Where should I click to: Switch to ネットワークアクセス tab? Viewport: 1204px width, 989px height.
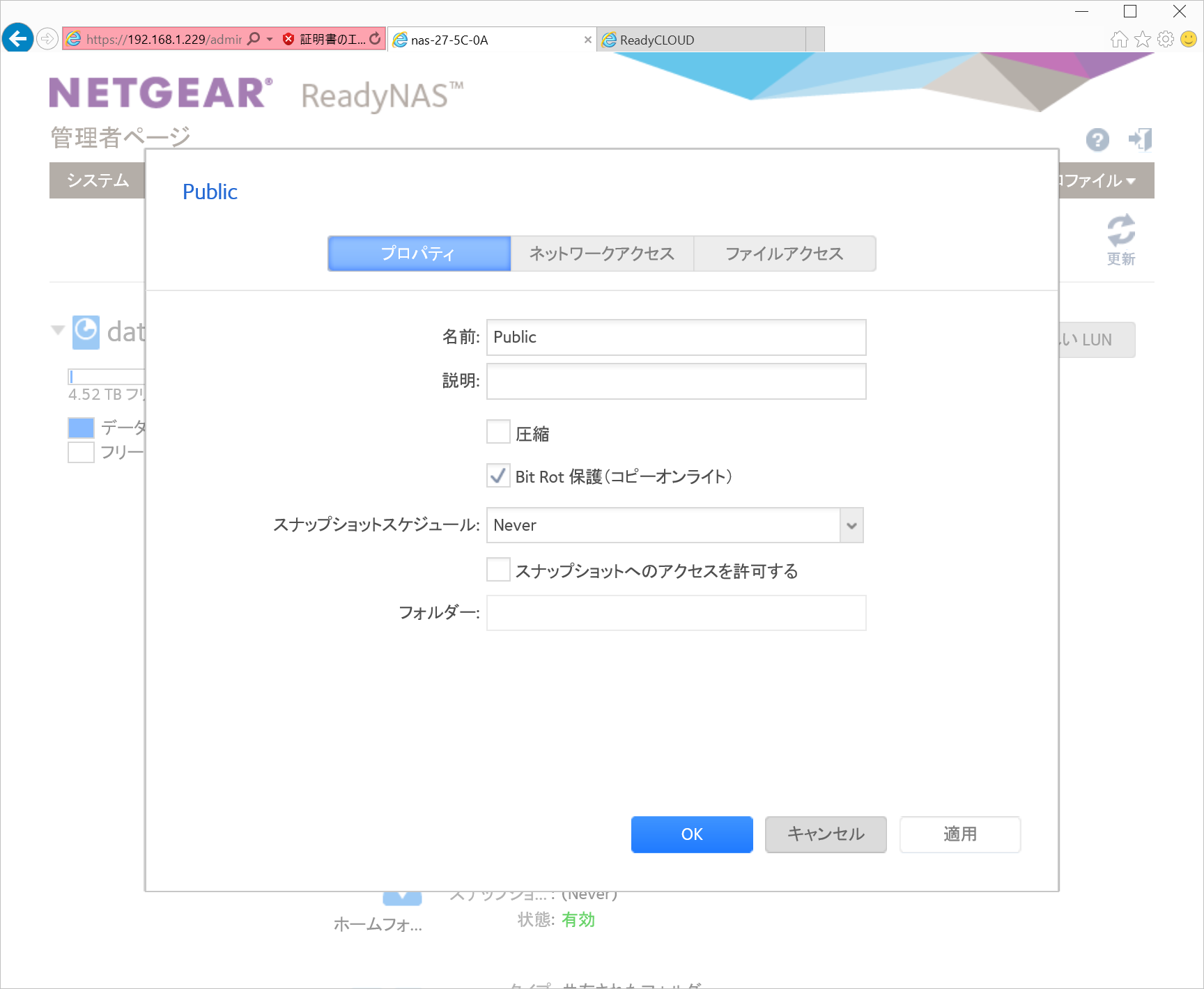click(x=602, y=254)
